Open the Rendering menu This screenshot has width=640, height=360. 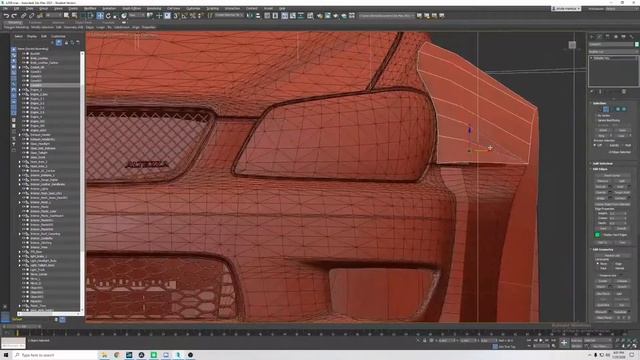click(154, 9)
